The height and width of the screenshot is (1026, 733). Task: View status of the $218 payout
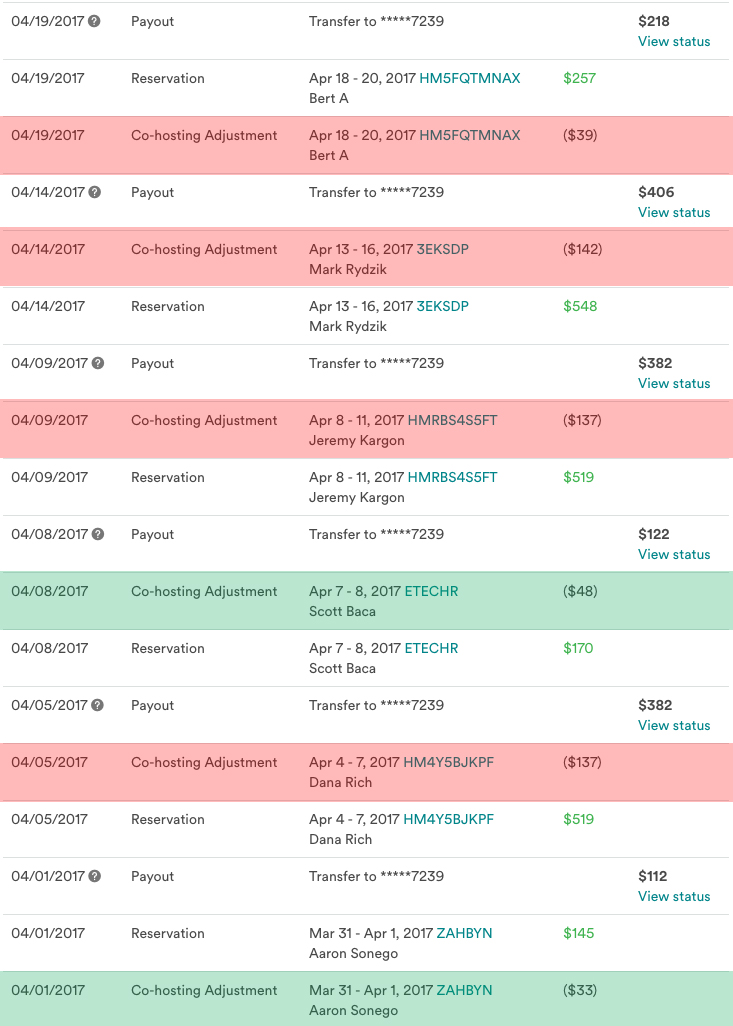click(x=674, y=41)
